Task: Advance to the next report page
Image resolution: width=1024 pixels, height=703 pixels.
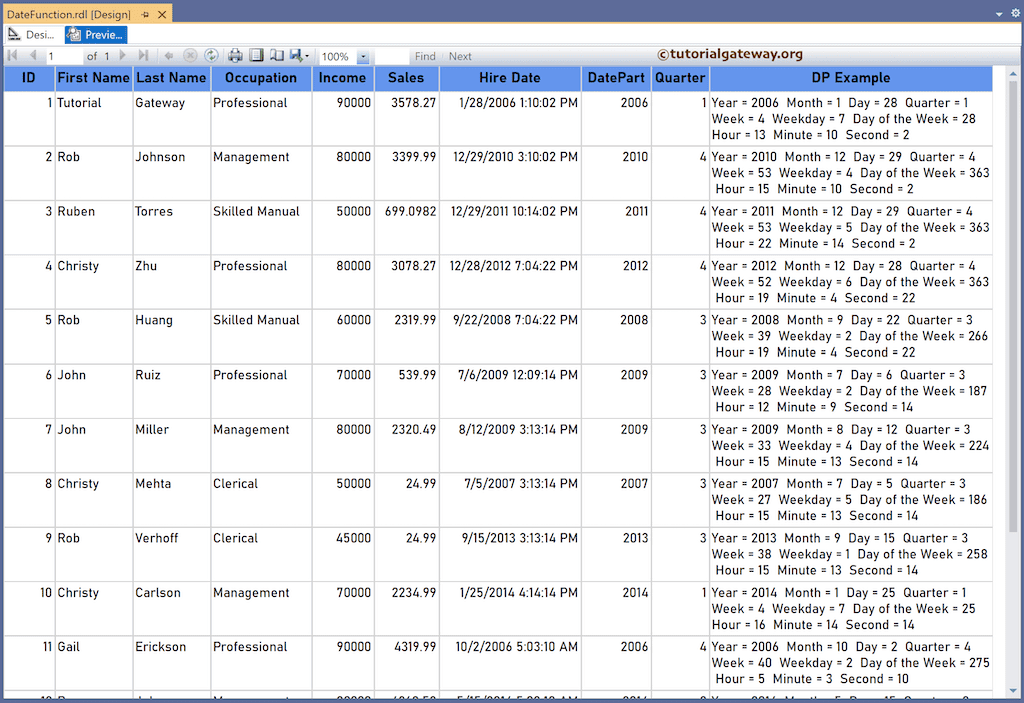Action: coord(122,56)
